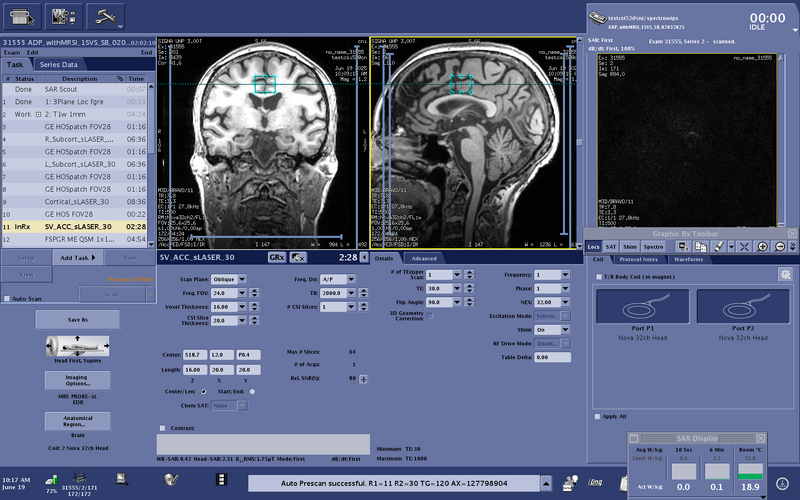The height and width of the screenshot is (500, 800).
Task: Click the zoom in magnifier icon
Action: [762, 247]
